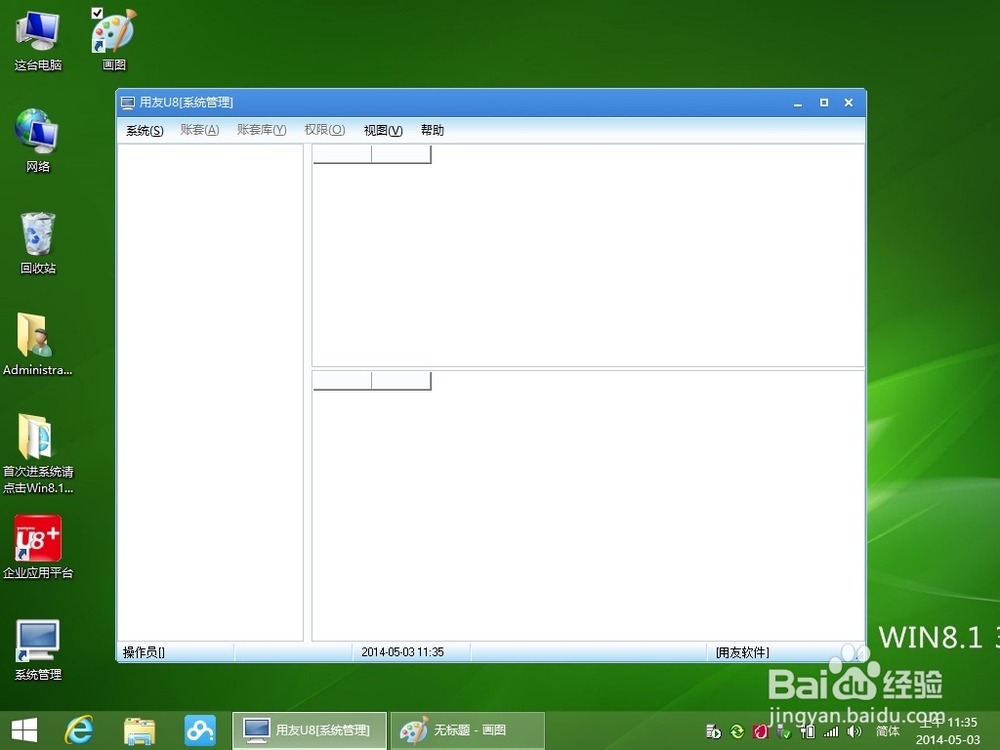Click the right column header in the lower list
Image resolution: width=1000 pixels, height=750 pixels.
[402, 381]
